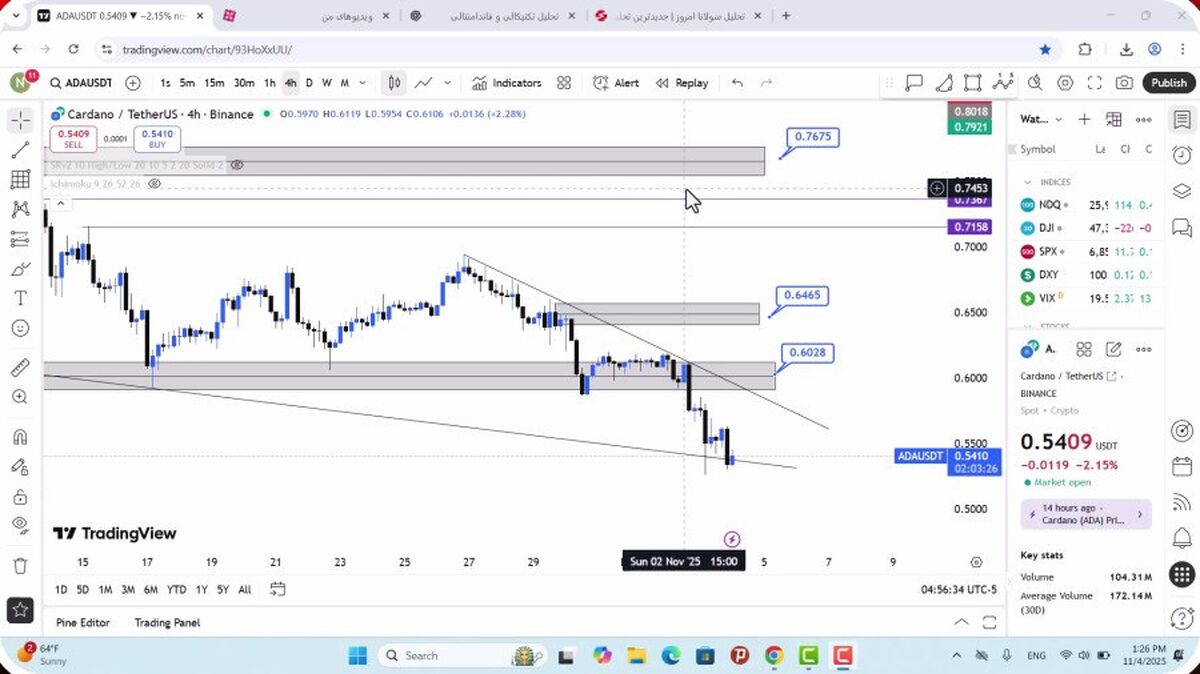Click the BUY 0.5410 button
1200x674 pixels.
coord(157,139)
